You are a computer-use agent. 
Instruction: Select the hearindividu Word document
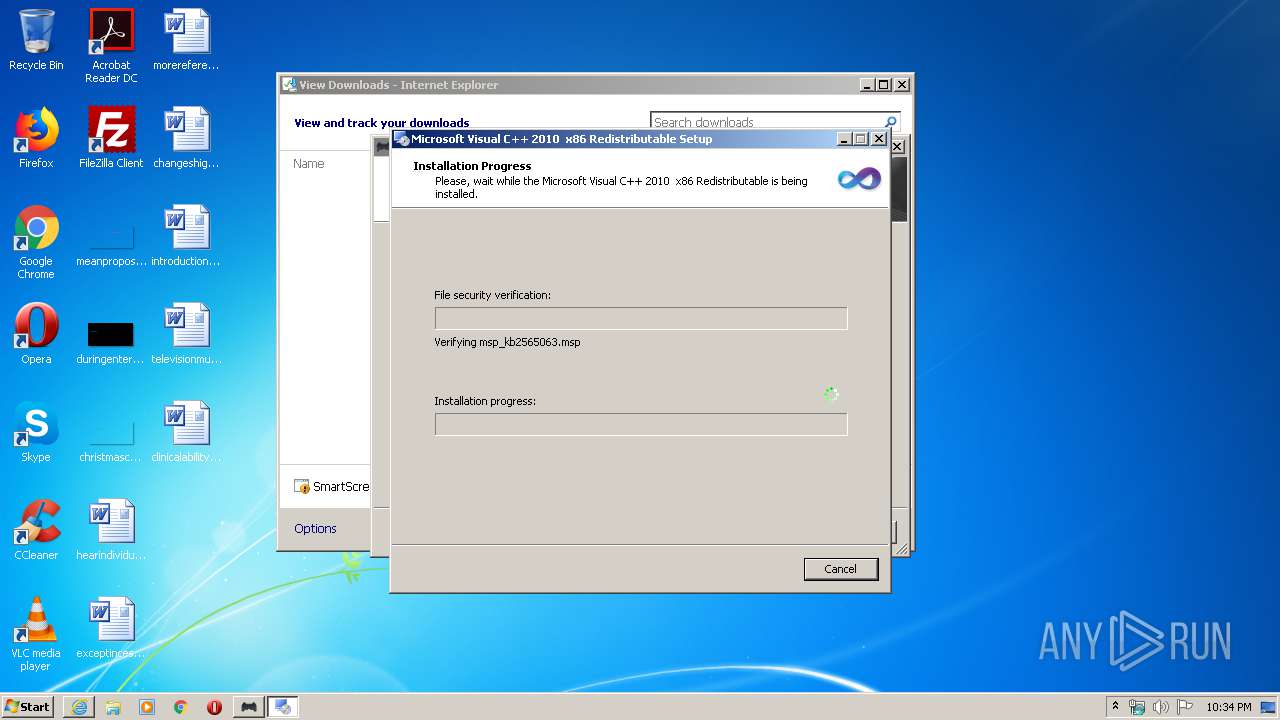pos(111,530)
